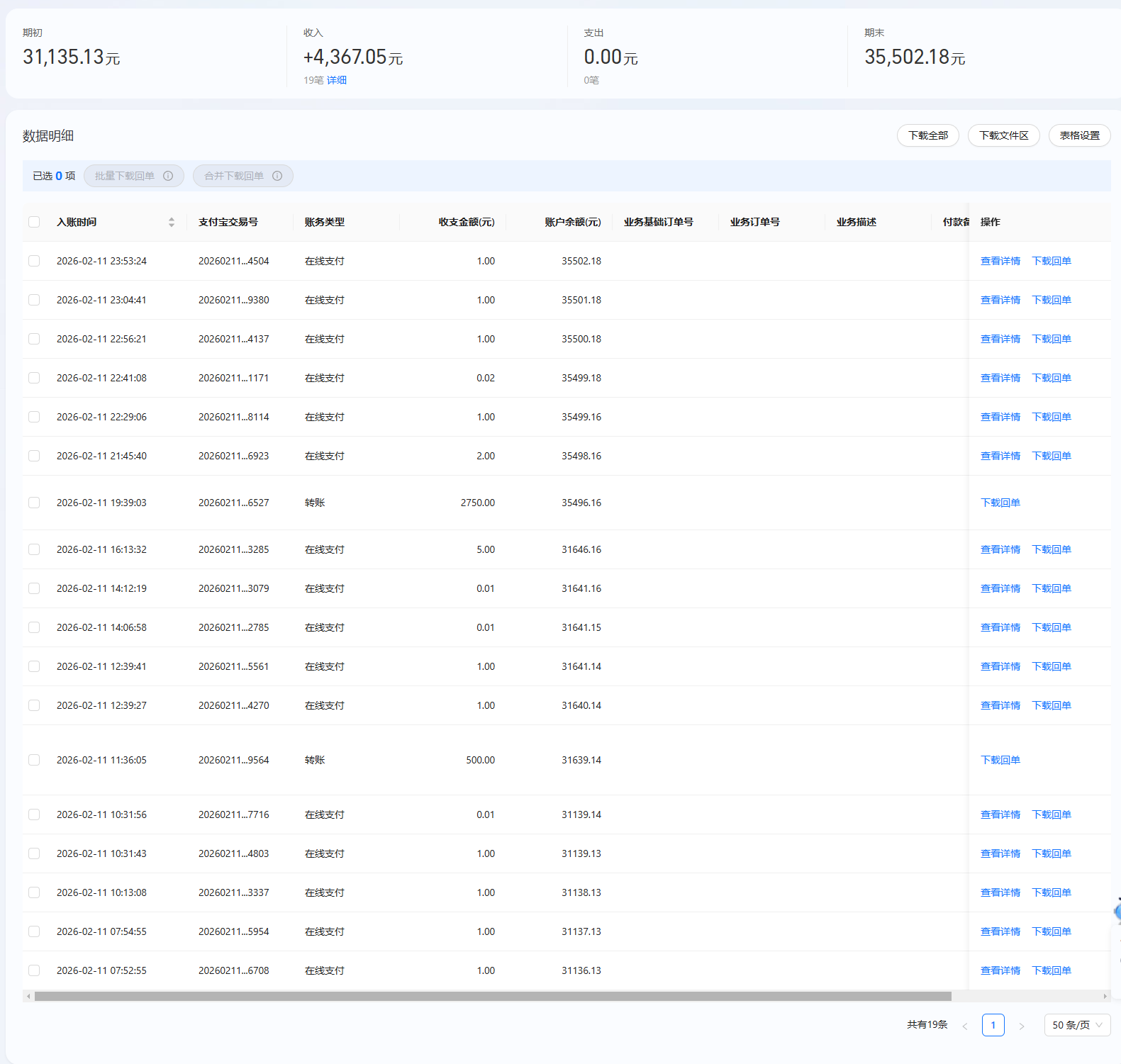The height and width of the screenshot is (1064, 1121).
Task: Click the 业务描述 column header
Action: tap(856, 222)
